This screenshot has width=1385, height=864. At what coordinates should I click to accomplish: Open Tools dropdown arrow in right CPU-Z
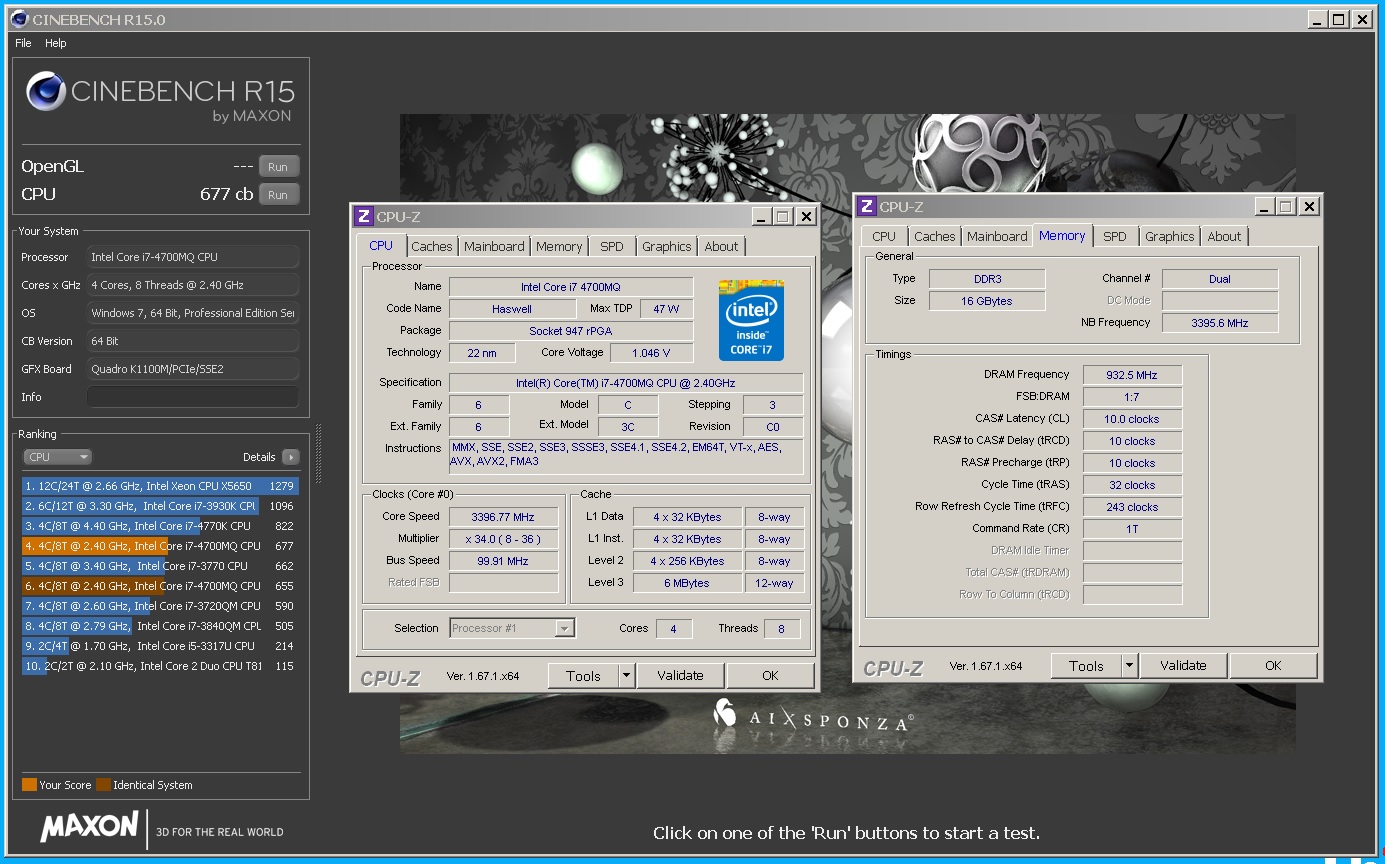[1130, 666]
